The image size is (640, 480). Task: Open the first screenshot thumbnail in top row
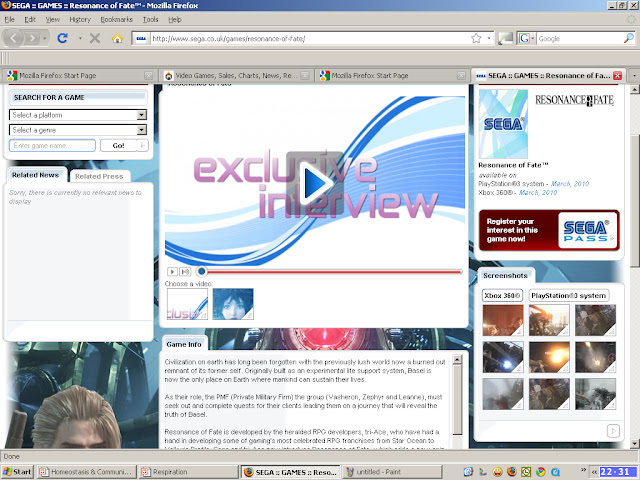(503, 320)
